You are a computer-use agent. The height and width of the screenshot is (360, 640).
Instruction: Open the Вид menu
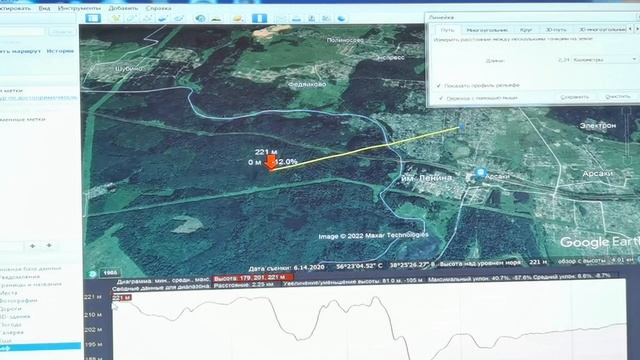click(44, 8)
